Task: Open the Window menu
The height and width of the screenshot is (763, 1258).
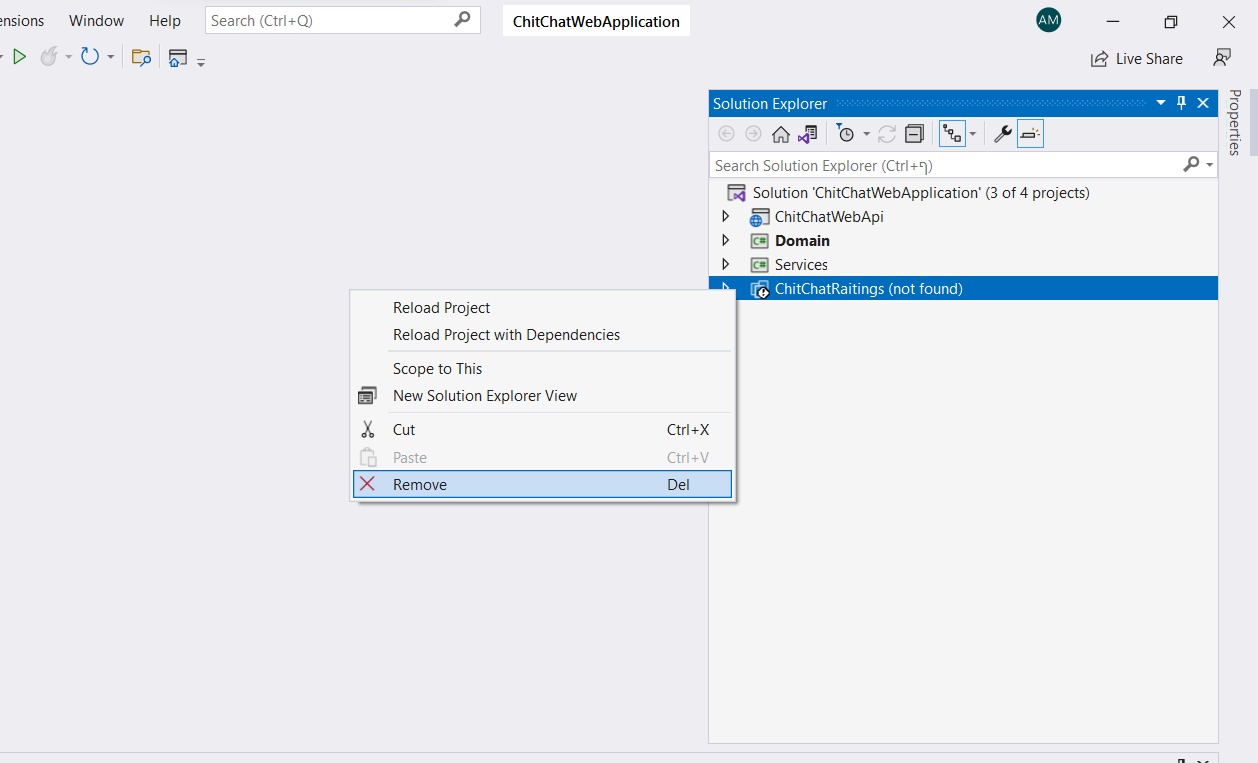Action: coord(96,20)
